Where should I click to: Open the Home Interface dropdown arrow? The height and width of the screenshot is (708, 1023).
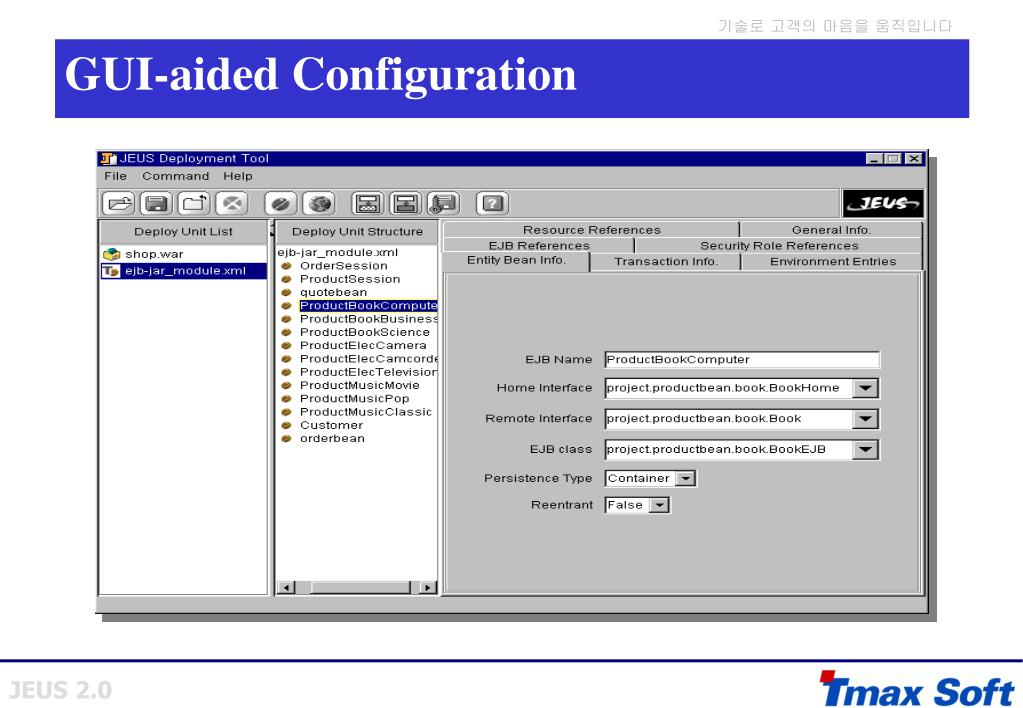pyautogui.click(x=865, y=388)
